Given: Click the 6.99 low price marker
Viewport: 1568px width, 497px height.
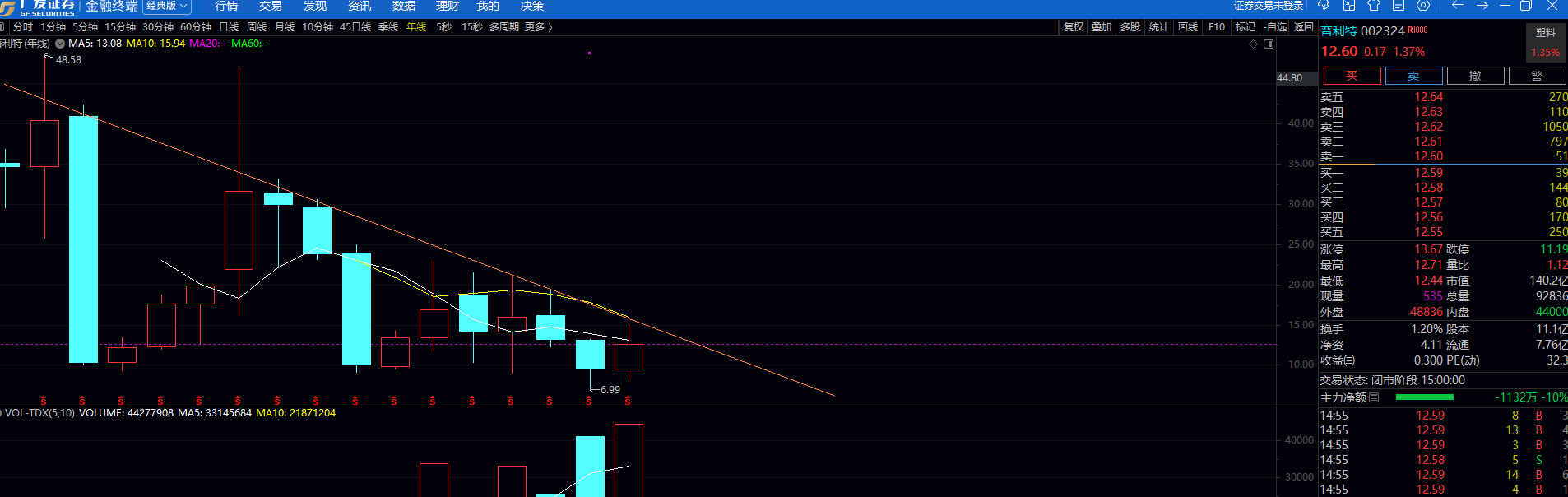Looking at the screenshot, I should click(610, 390).
